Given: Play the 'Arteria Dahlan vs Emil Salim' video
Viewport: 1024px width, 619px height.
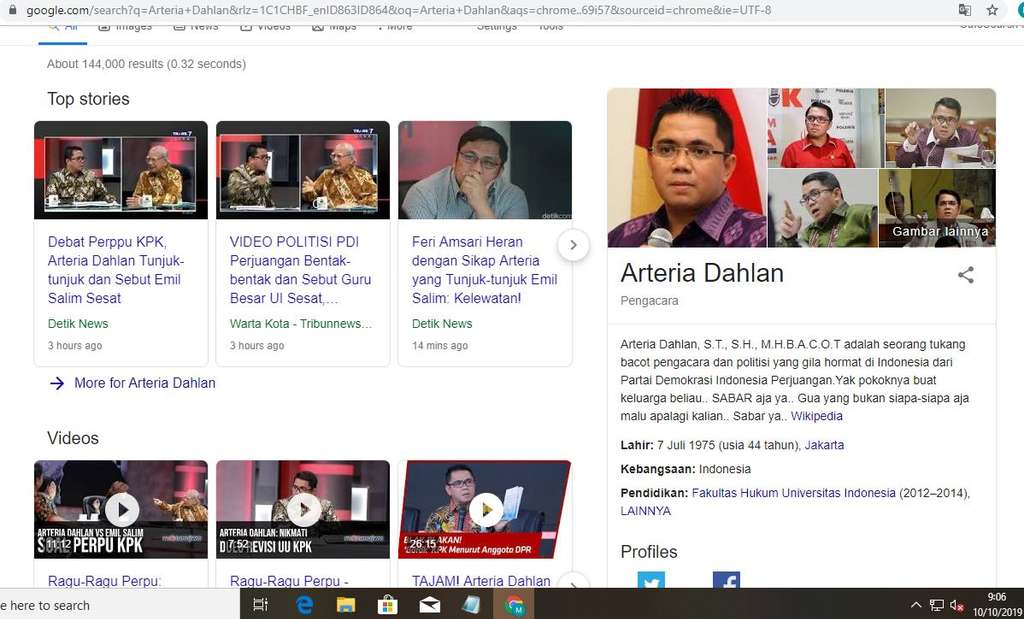Looking at the screenshot, I should (121, 509).
